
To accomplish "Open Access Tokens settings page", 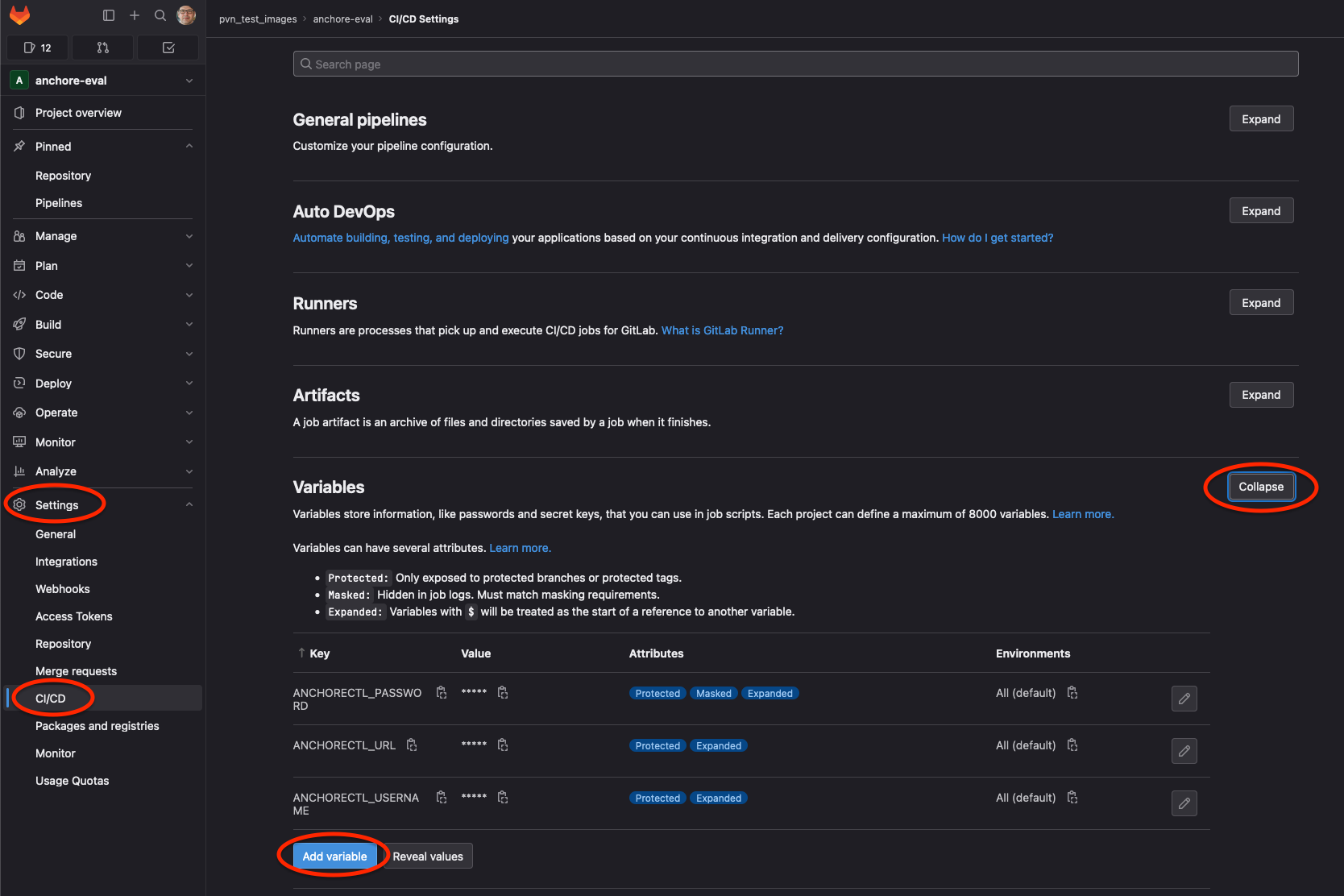I will tap(74, 616).
